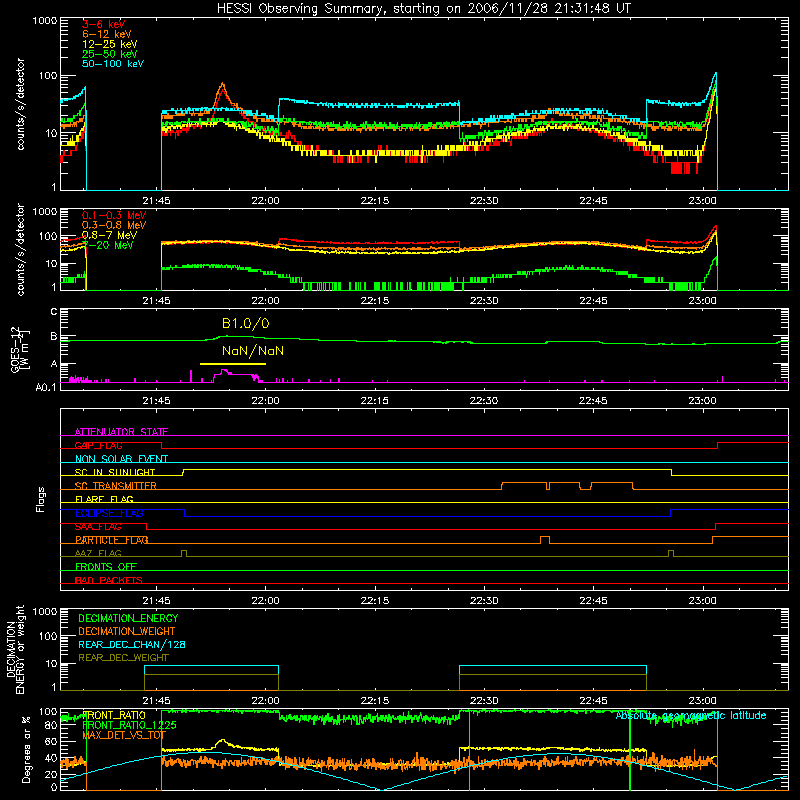Select the 3-6 keV legend label

click(x=103, y=24)
